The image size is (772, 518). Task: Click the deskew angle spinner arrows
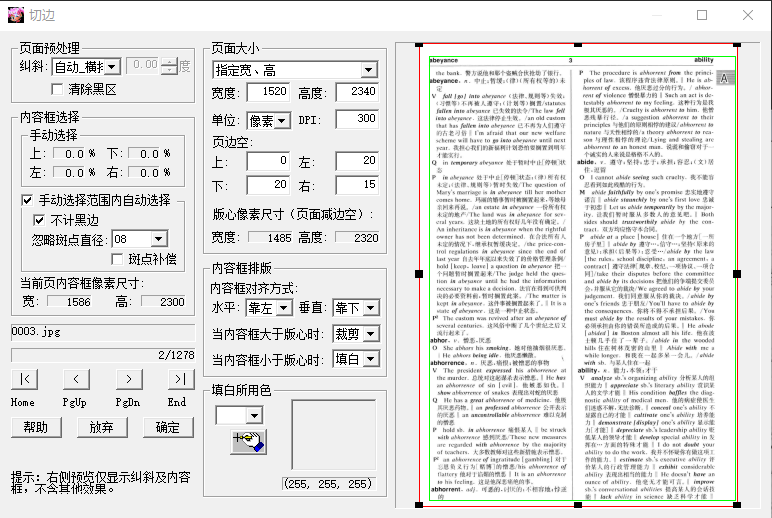pos(169,66)
